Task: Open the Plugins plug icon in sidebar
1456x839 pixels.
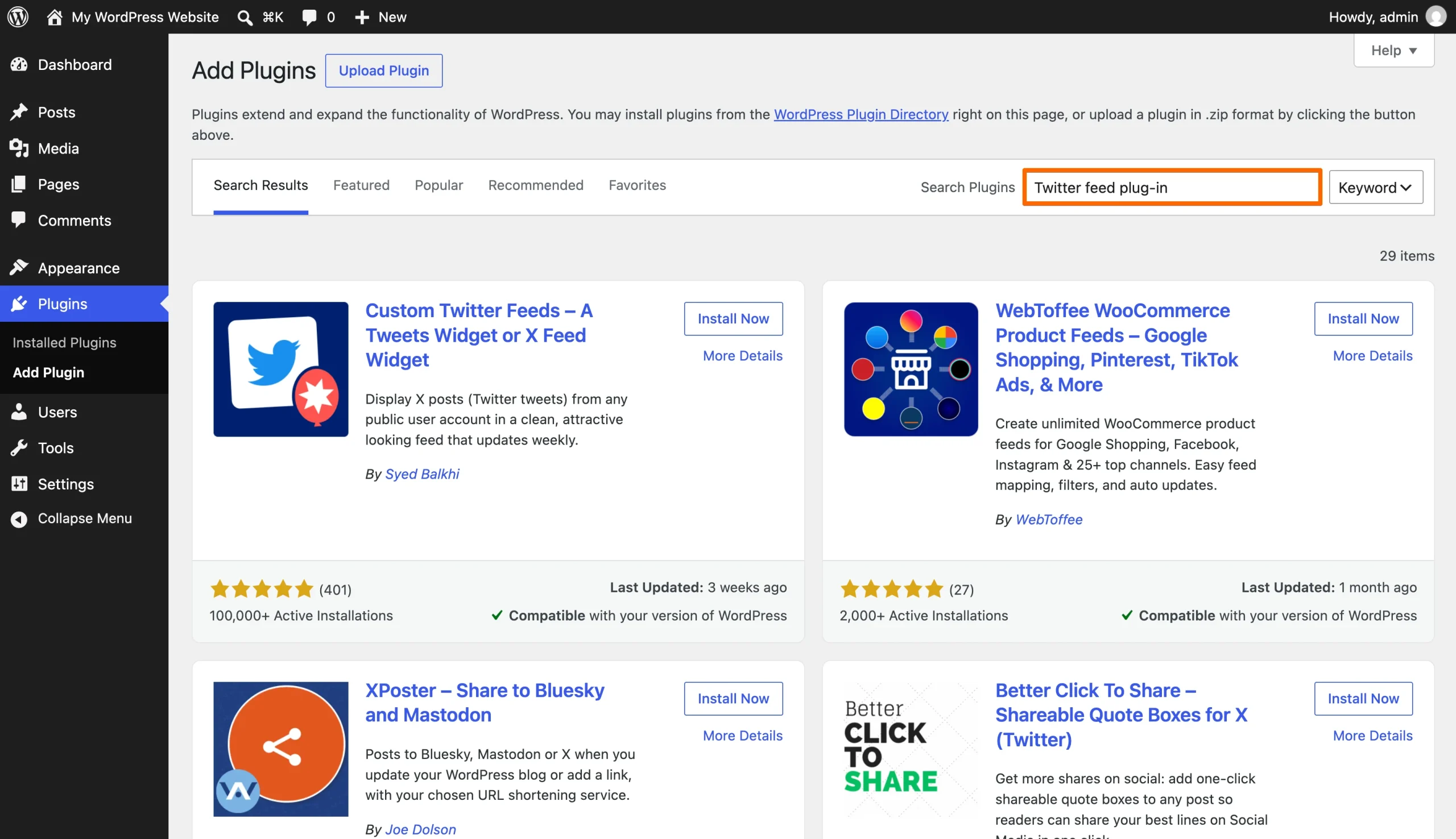Action: [19, 304]
